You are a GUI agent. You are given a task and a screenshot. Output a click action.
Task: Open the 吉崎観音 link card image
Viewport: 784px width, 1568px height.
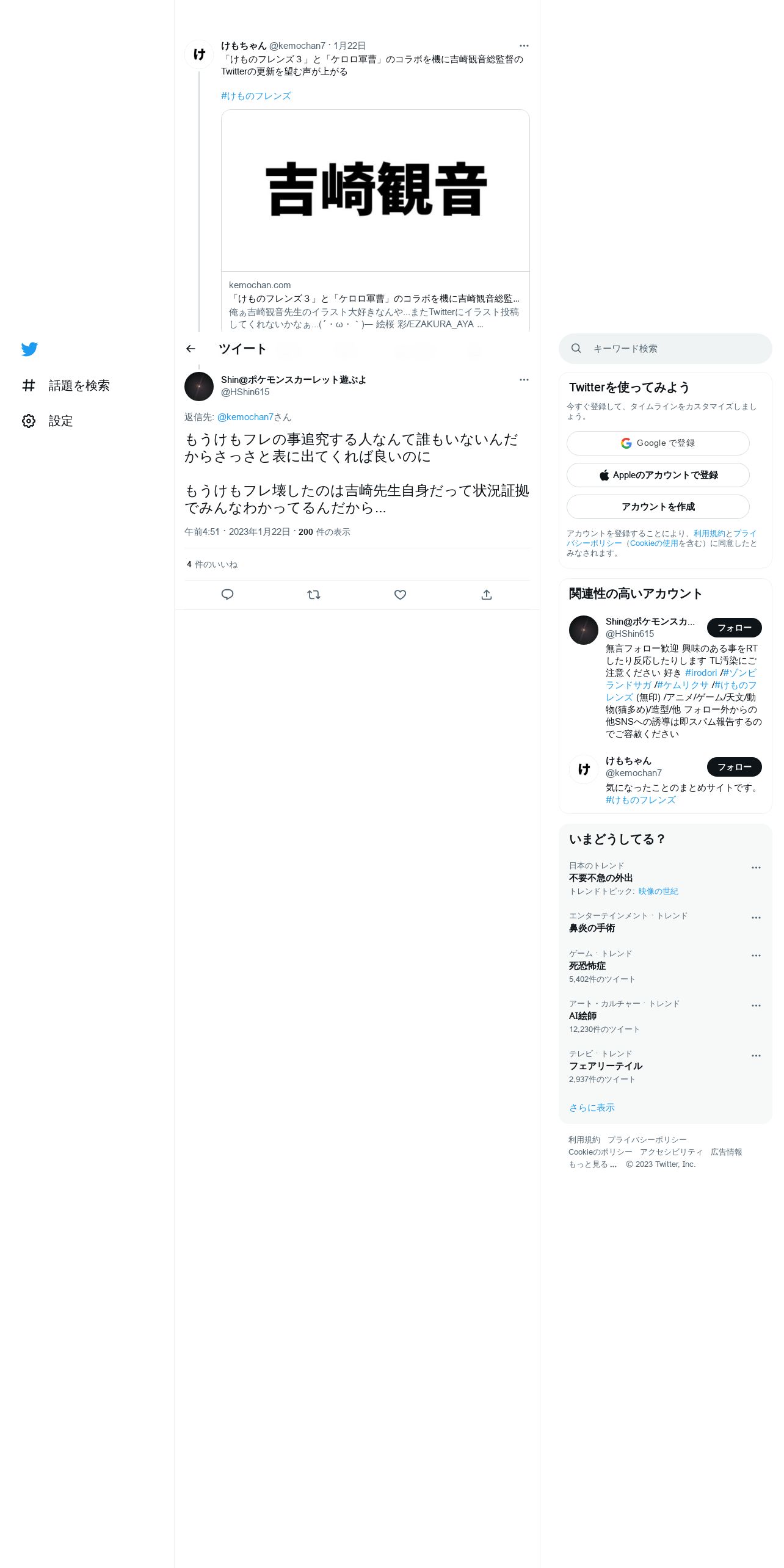pyautogui.click(x=376, y=191)
